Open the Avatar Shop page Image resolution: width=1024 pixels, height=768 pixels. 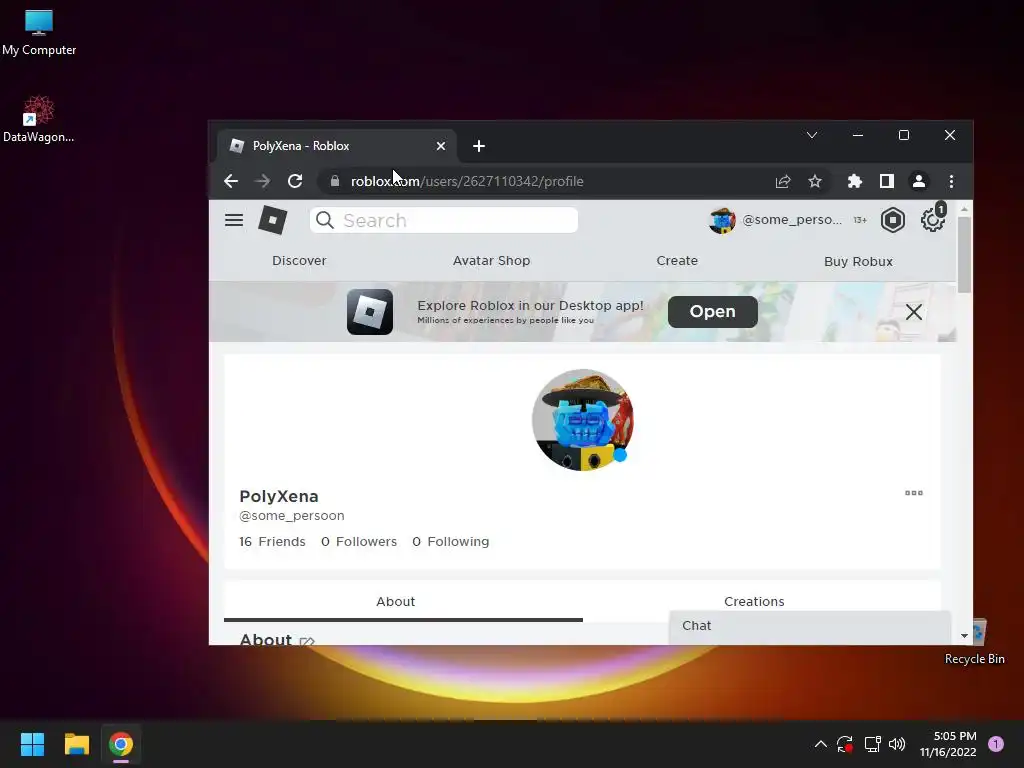click(491, 261)
